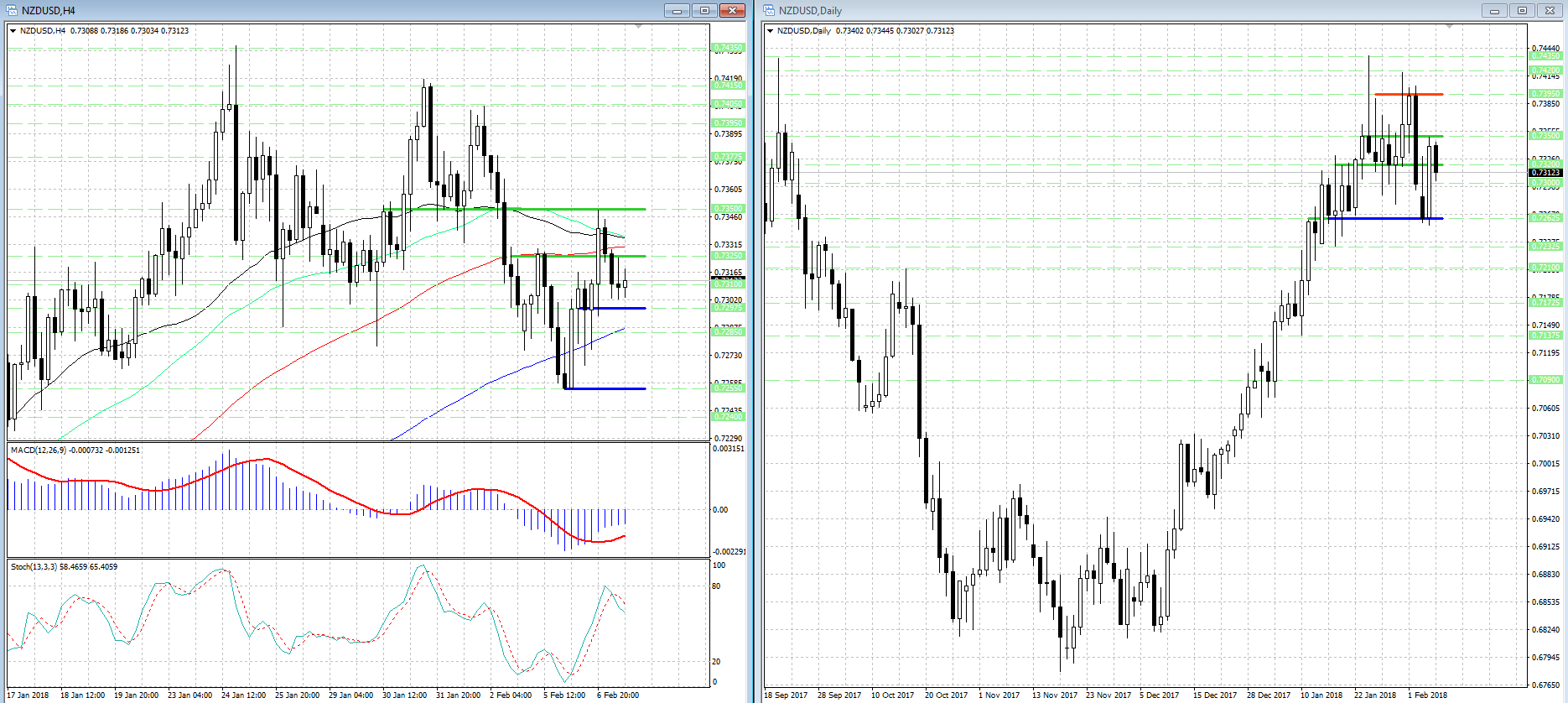Click the NZDUSD,Daily chart window icon
This screenshot has width=1568, height=703.
[x=769, y=10]
